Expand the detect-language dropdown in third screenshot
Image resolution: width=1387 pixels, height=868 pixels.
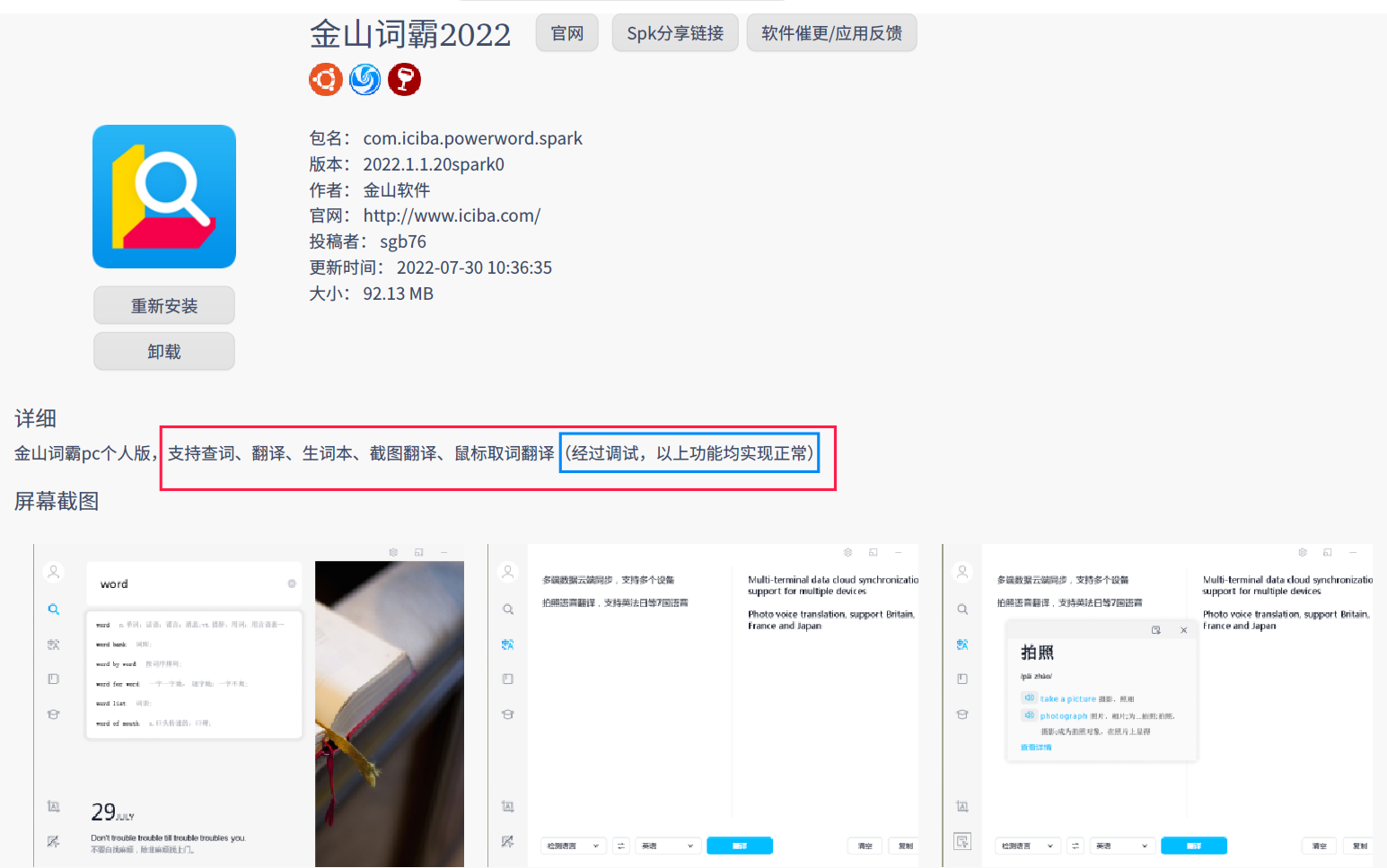coord(1027,845)
